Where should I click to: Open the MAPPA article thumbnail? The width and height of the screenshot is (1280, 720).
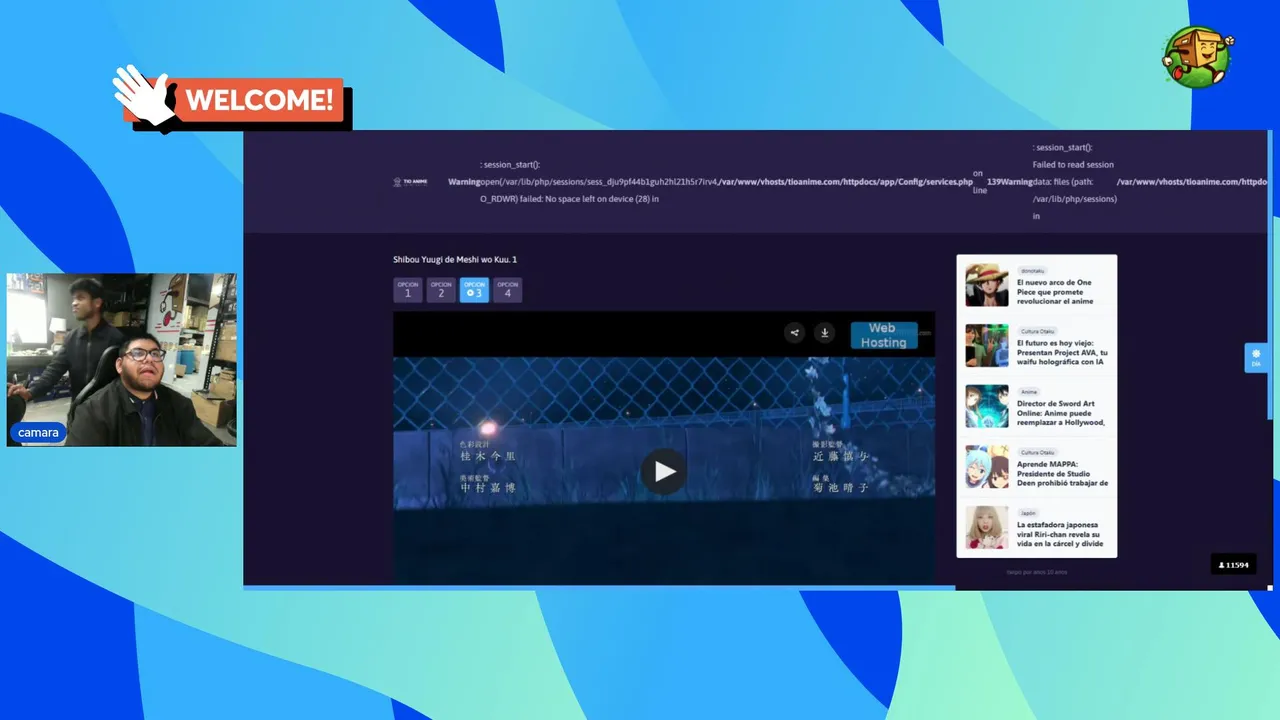tap(986, 467)
